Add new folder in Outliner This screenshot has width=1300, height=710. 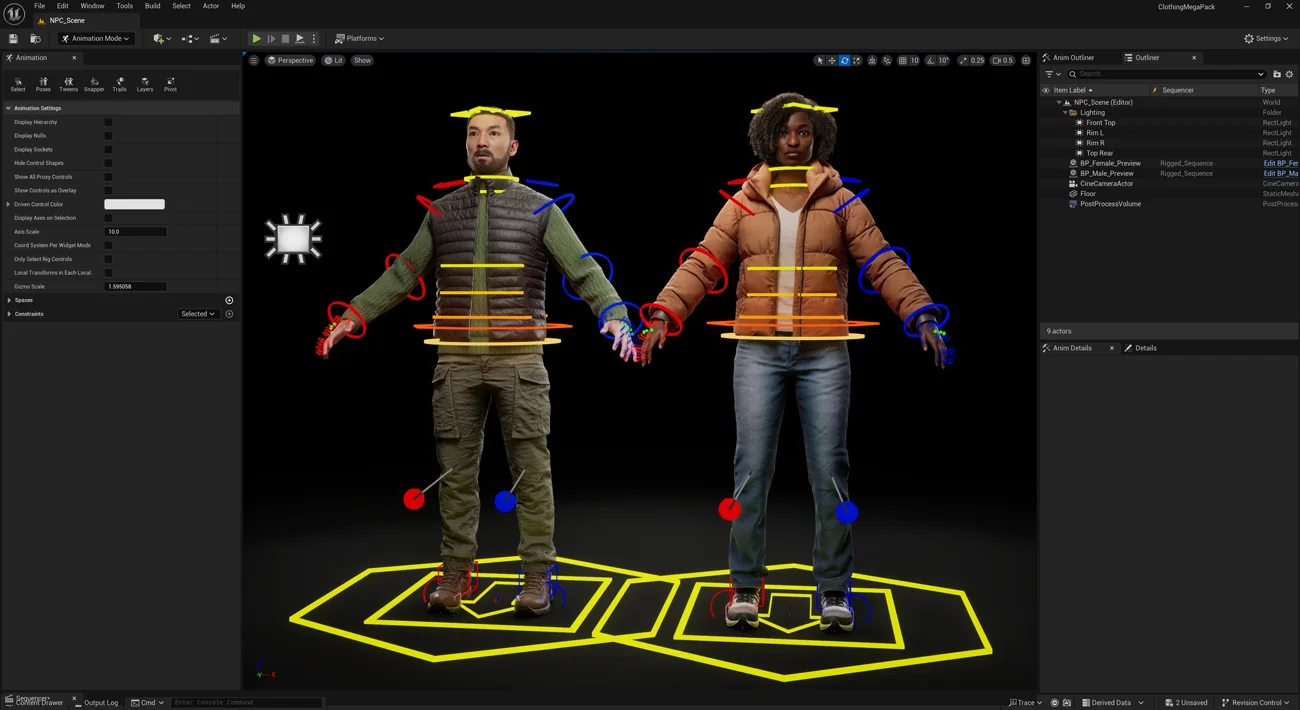(1276, 74)
